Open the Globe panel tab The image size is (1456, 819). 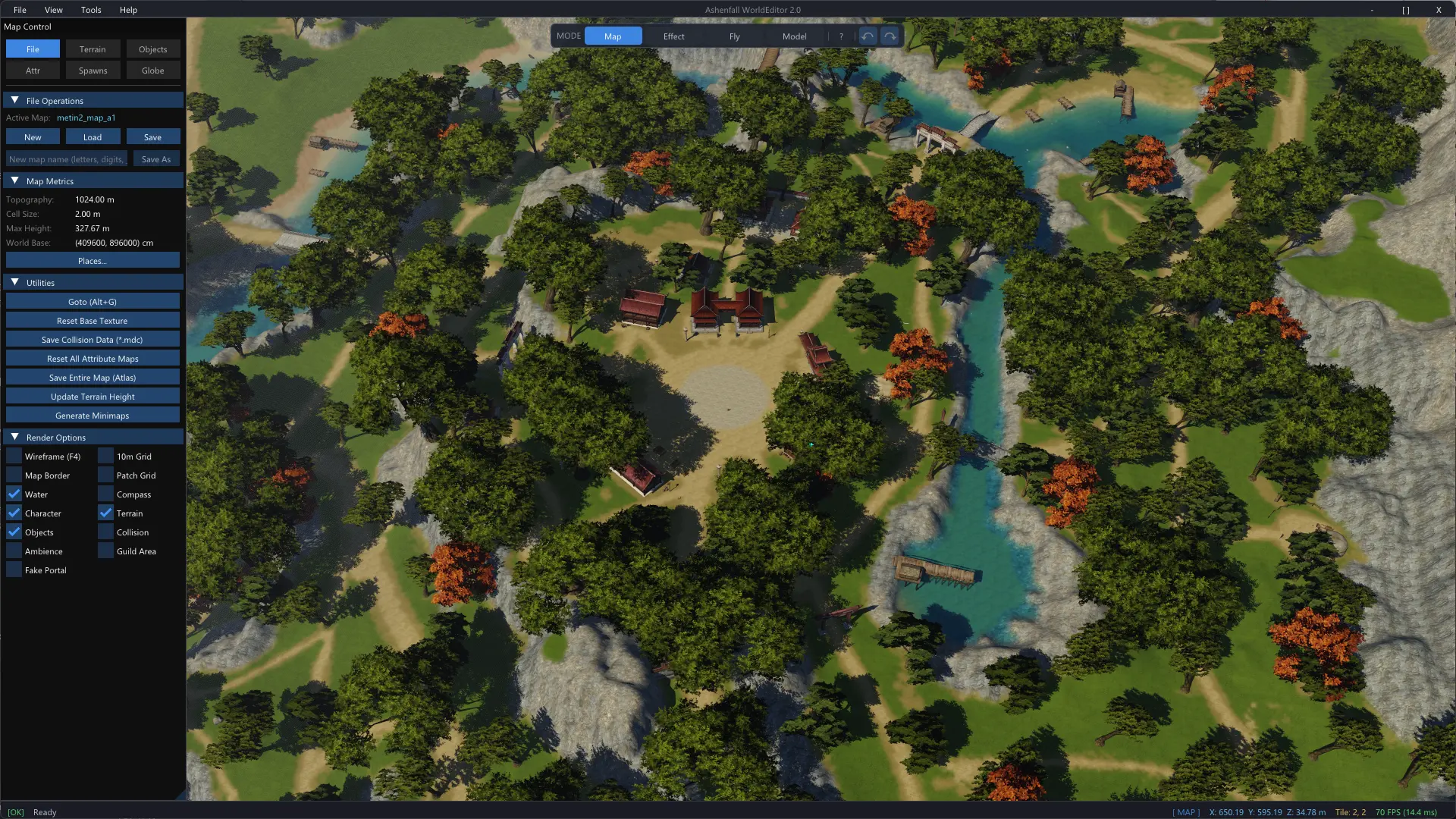click(x=152, y=71)
